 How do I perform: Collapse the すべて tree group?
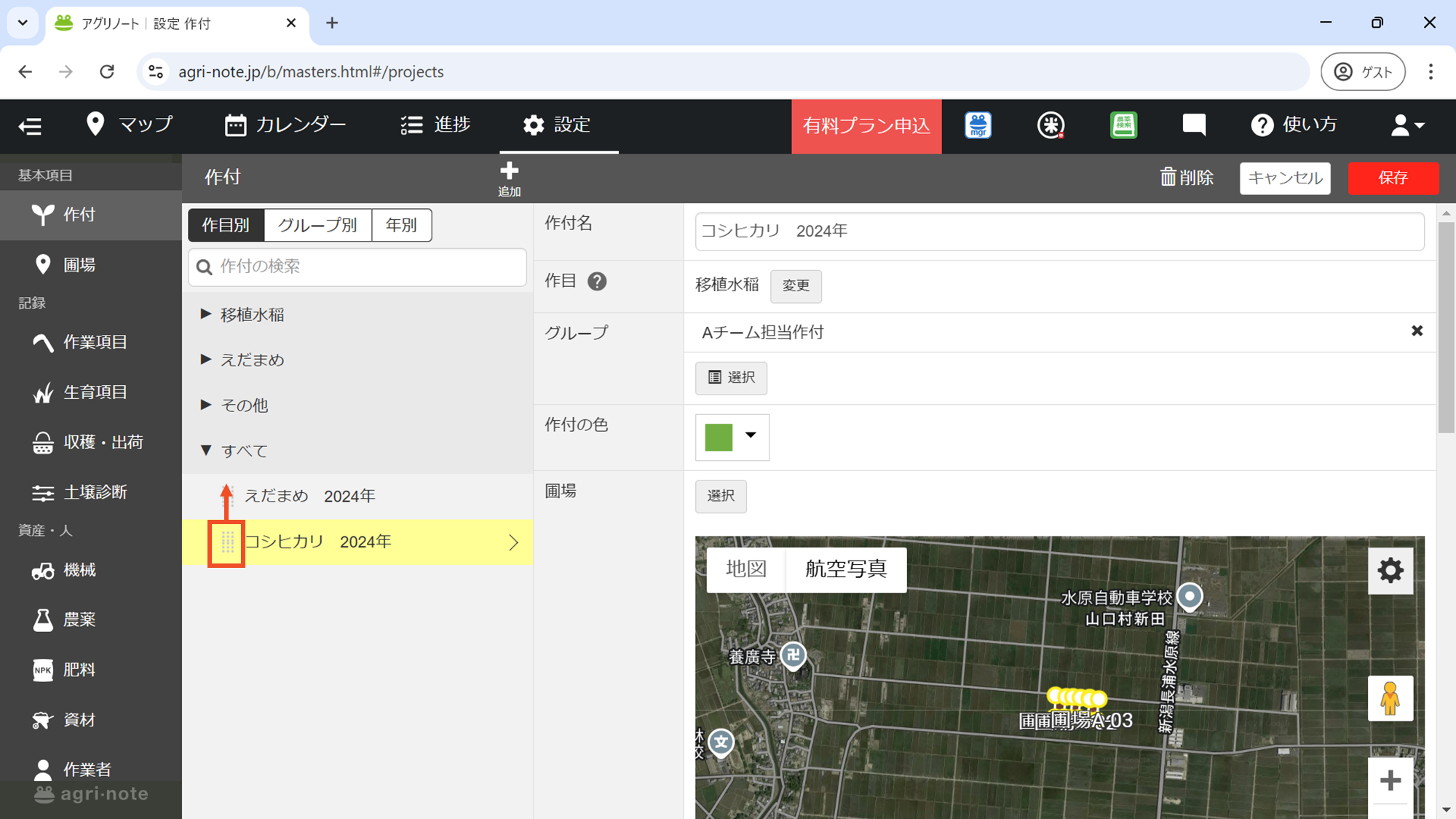(206, 451)
